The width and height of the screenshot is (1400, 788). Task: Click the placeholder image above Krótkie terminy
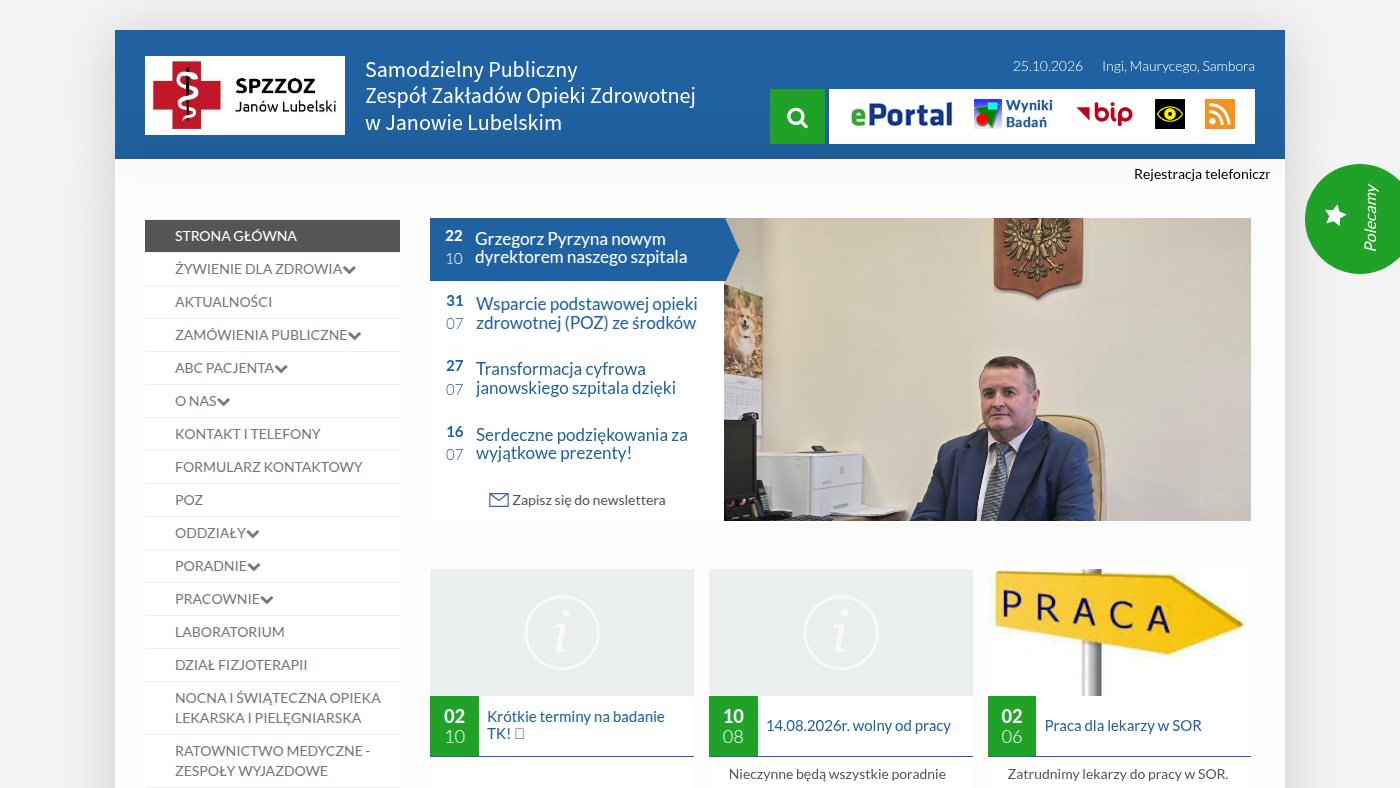(x=562, y=632)
